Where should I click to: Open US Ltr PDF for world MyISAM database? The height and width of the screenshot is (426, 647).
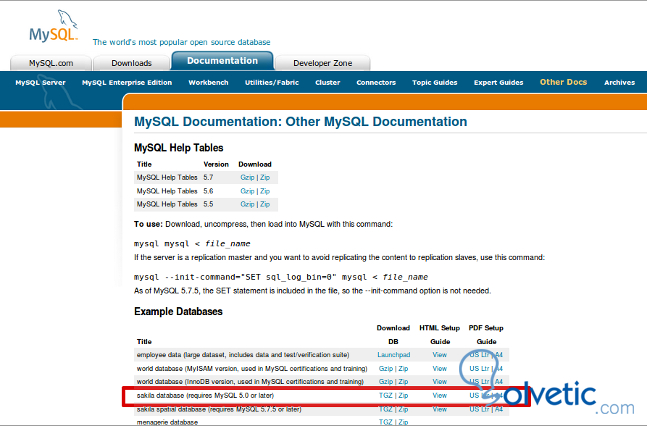479,369
